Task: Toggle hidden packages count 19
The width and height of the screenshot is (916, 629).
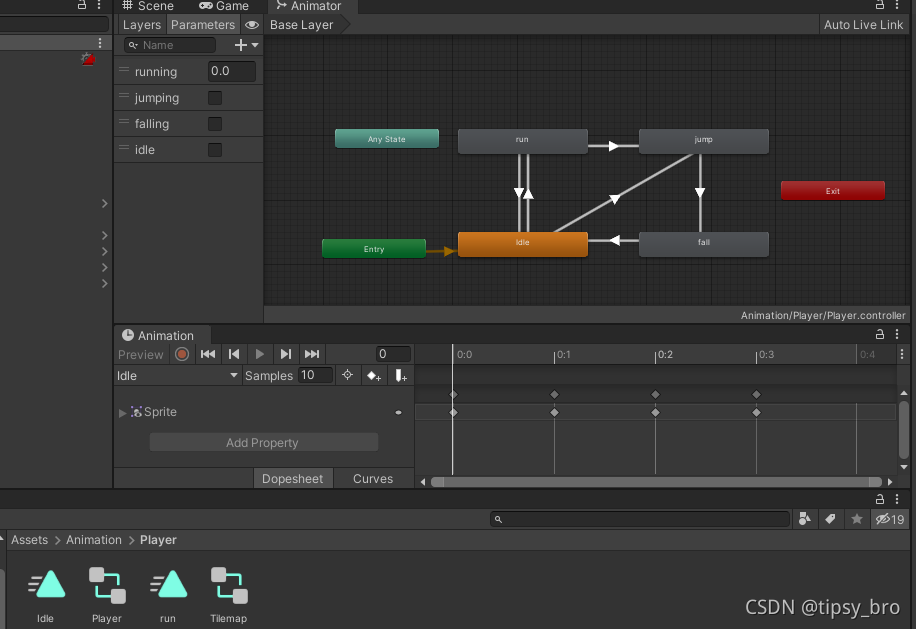Action: tap(889, 519)
